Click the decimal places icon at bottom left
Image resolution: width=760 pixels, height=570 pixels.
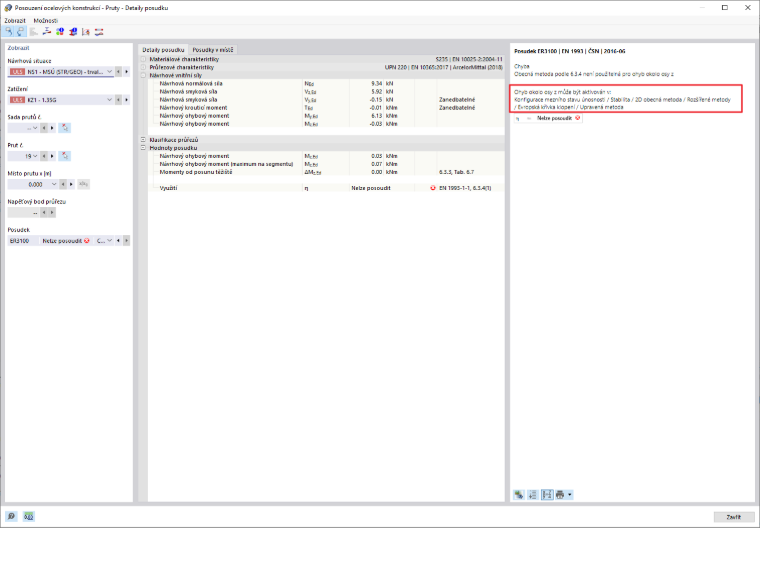29,517
